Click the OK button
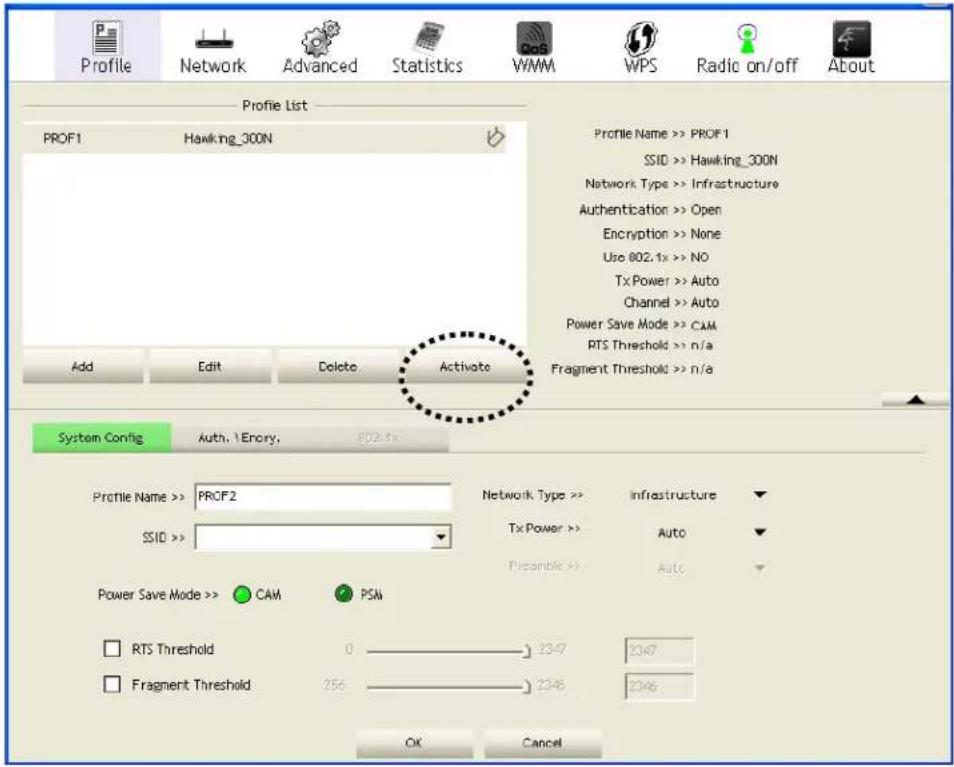 tap(414, 743)
